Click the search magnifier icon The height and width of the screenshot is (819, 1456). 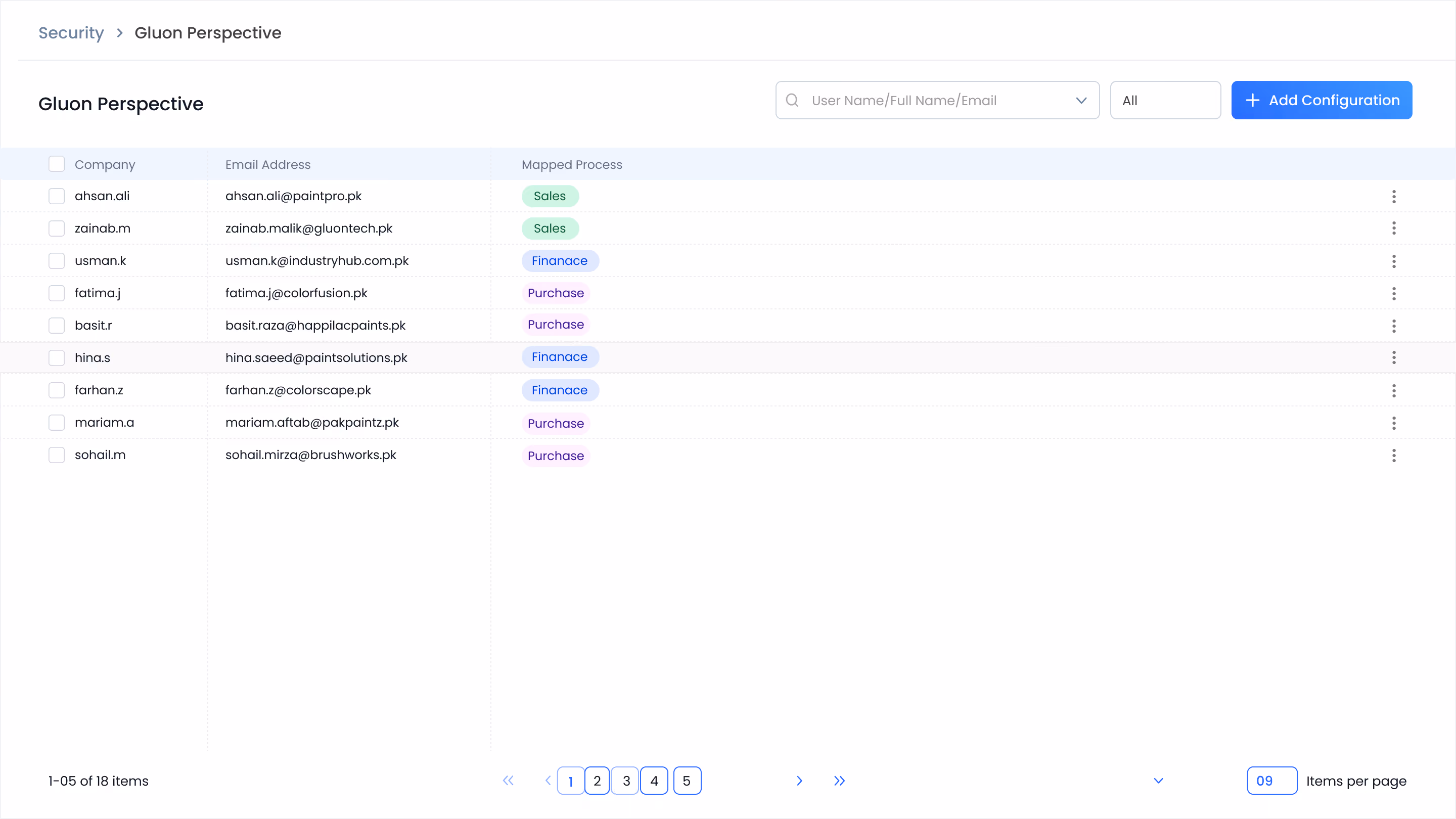pos(792,100)
